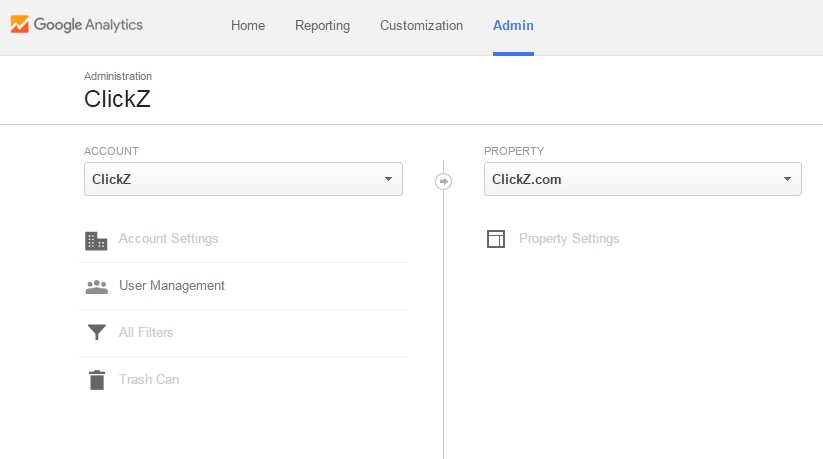Click the arrow on the Account selector

[388, 179]
